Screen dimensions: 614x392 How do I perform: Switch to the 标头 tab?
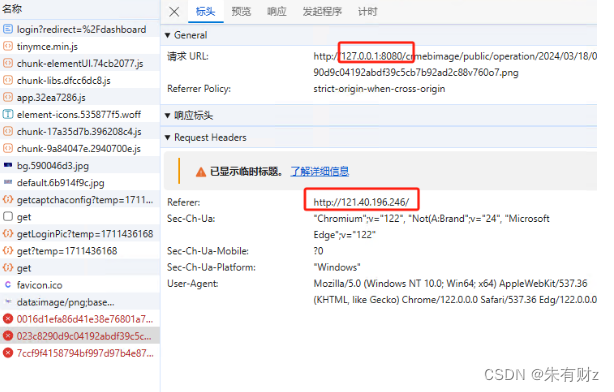pyautogui.click(x=206, y=12)
